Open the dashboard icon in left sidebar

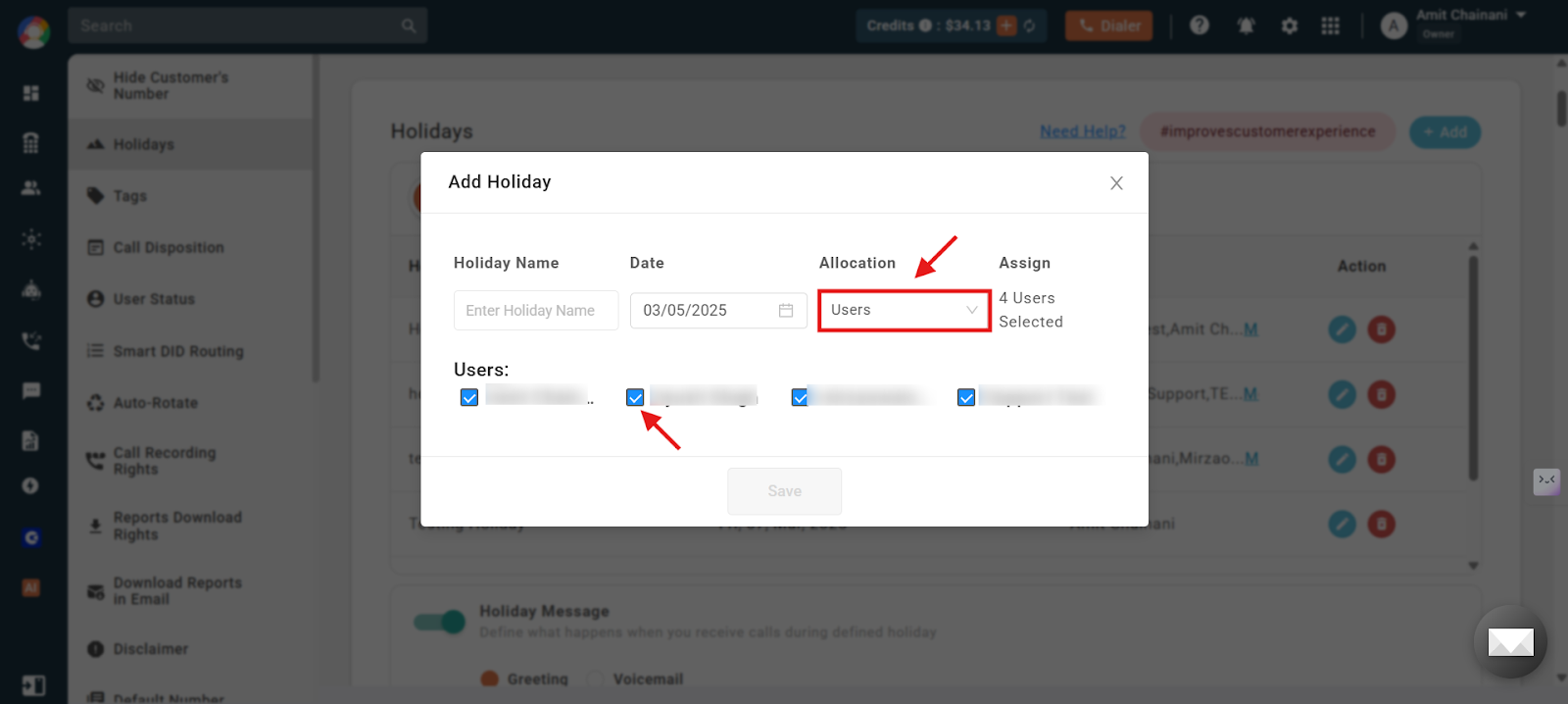(x=31, y=93)
